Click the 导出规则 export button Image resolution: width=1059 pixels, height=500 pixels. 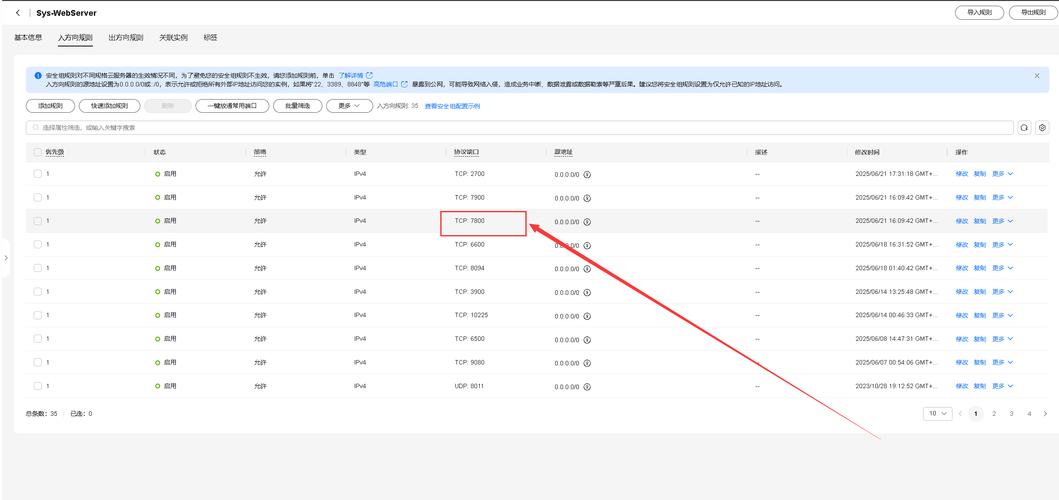click(x=1033, y=13)
